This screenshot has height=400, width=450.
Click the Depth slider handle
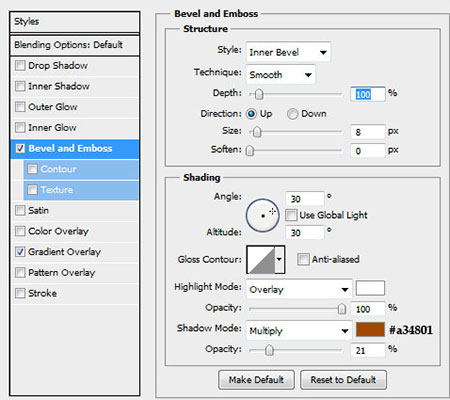pos(259,94)
